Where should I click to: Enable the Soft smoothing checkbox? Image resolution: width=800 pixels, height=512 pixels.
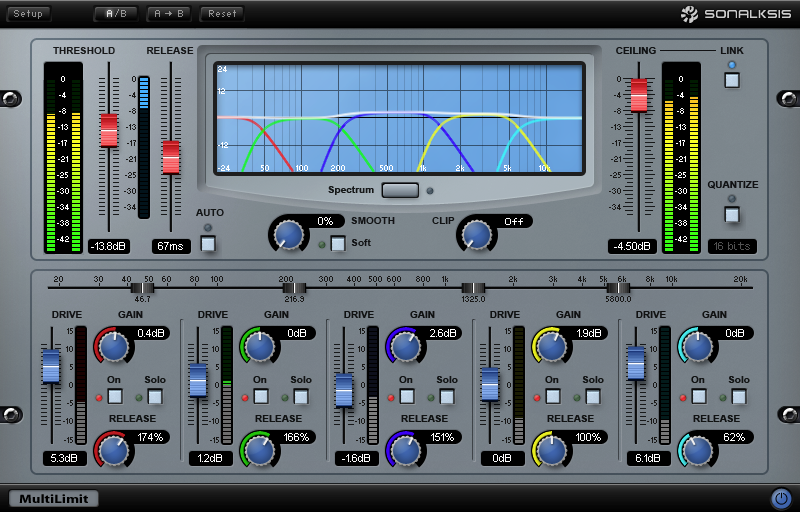tap(338, 242)
